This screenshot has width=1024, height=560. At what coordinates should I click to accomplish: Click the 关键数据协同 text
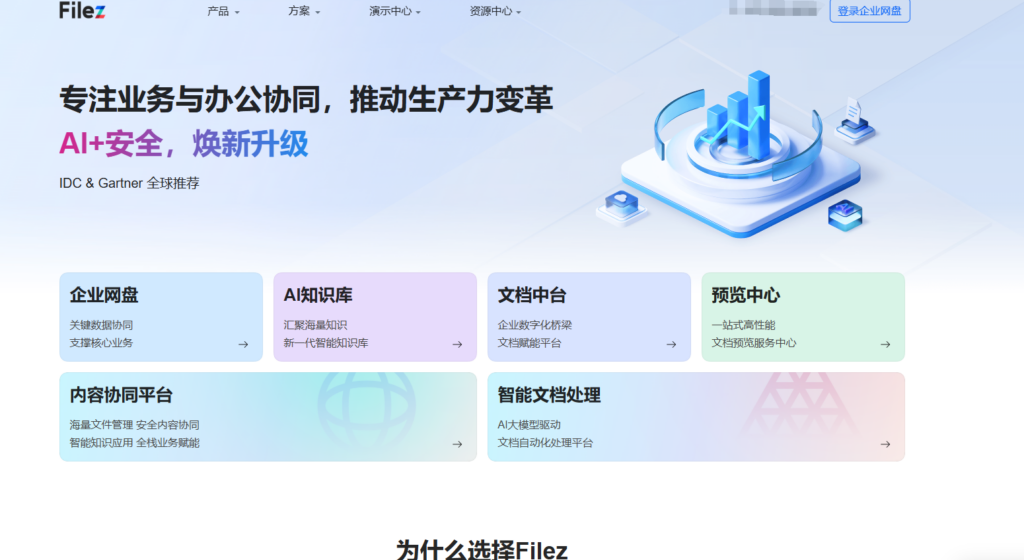click(x=101, y=325)
